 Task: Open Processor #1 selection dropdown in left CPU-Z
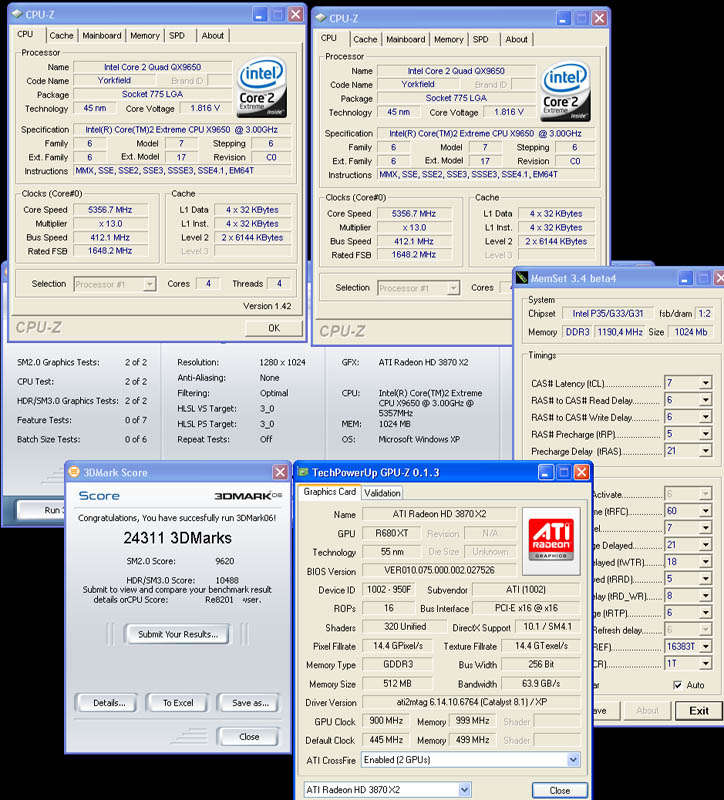149,284
